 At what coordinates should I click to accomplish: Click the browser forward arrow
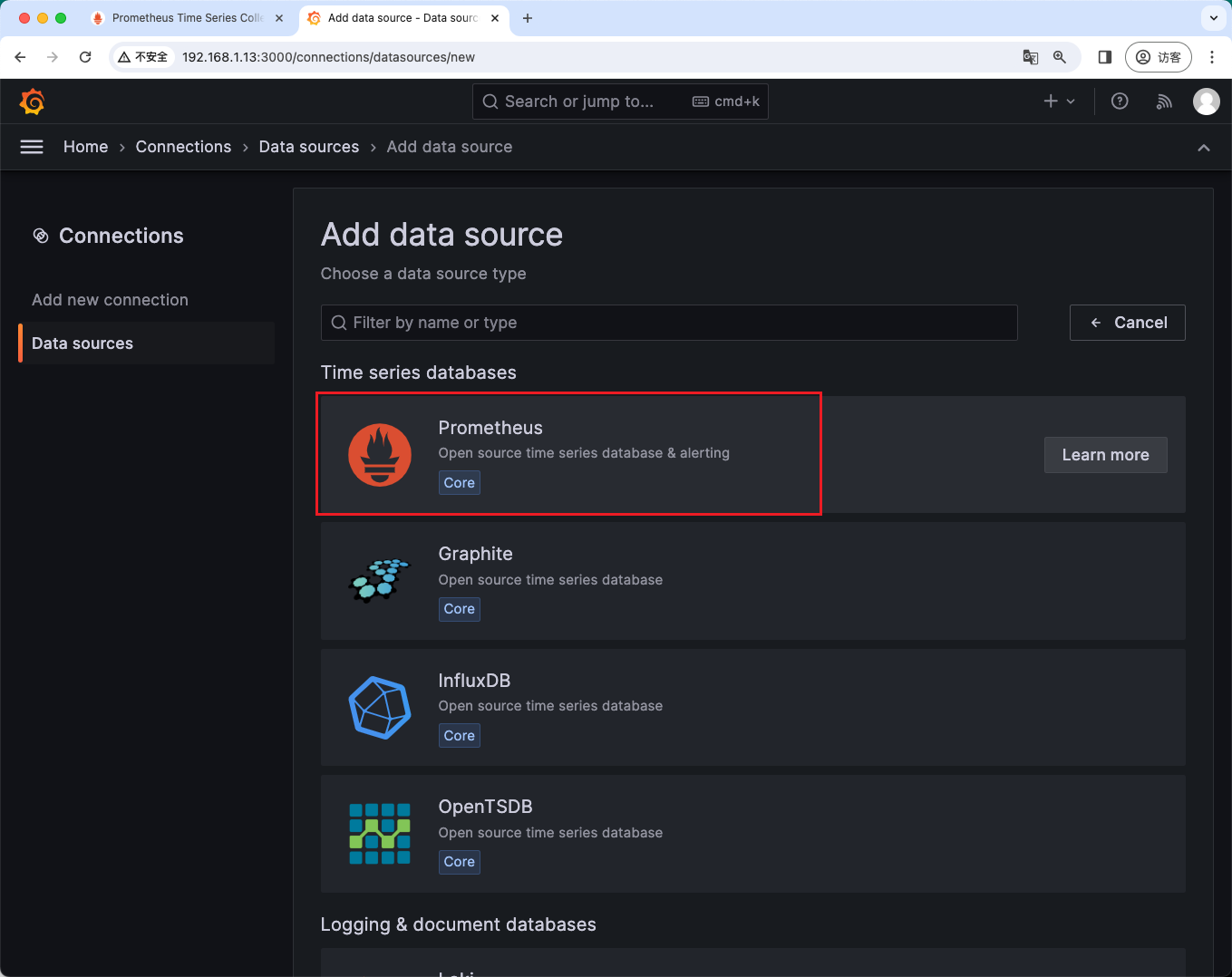[53, 57]
